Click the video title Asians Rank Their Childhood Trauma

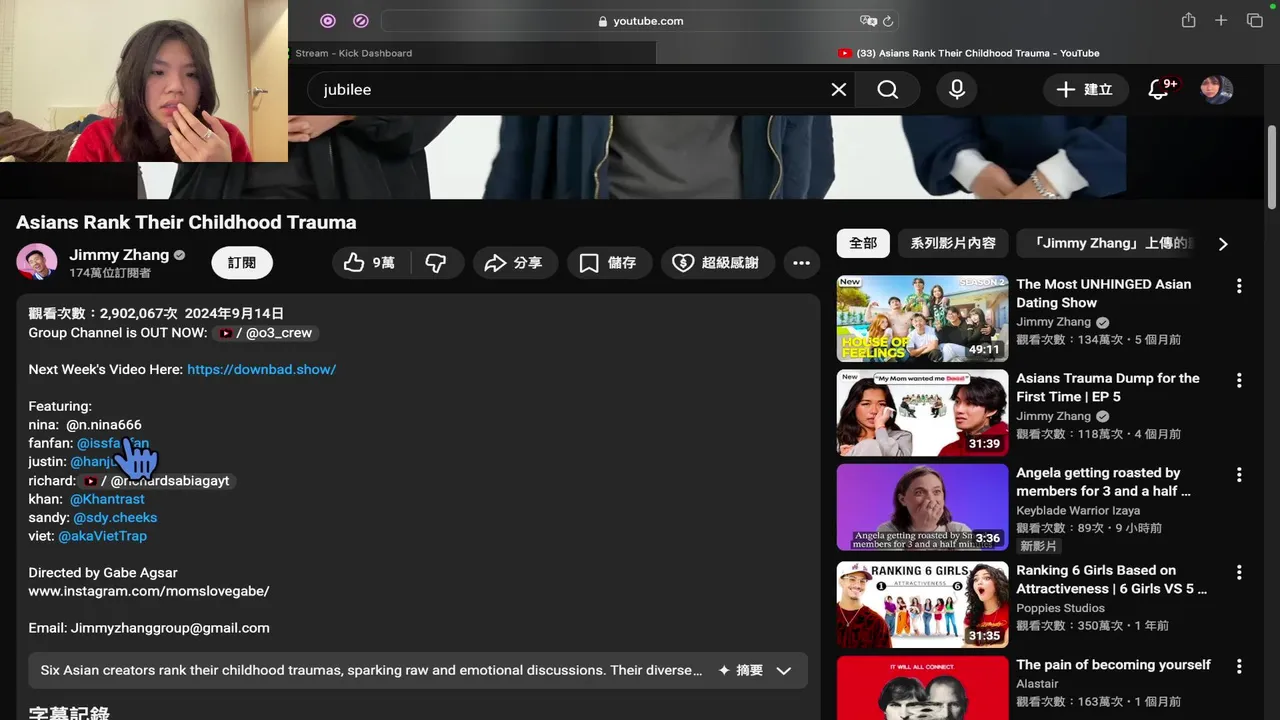(x=186, y=222)
